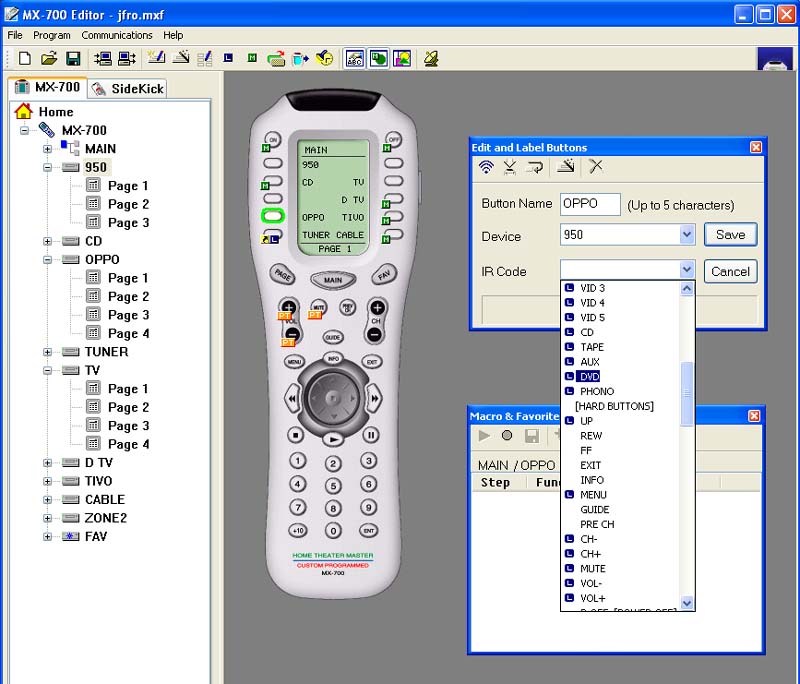Switch to the SideKick tab

128,89
